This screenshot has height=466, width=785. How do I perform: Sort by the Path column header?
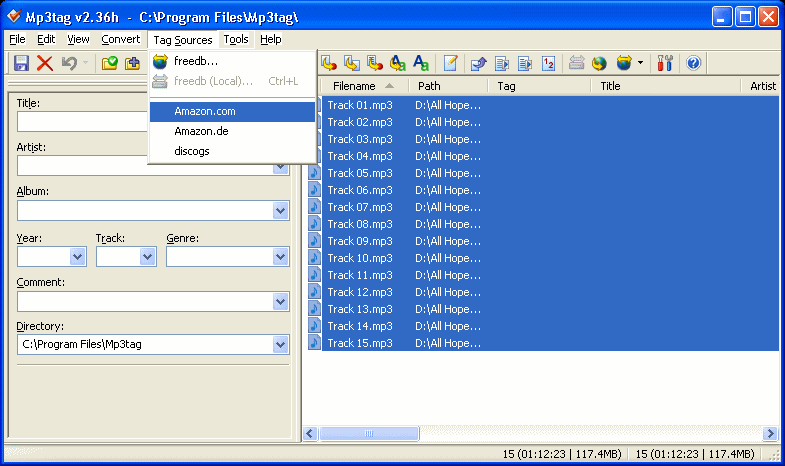(448, 86)
